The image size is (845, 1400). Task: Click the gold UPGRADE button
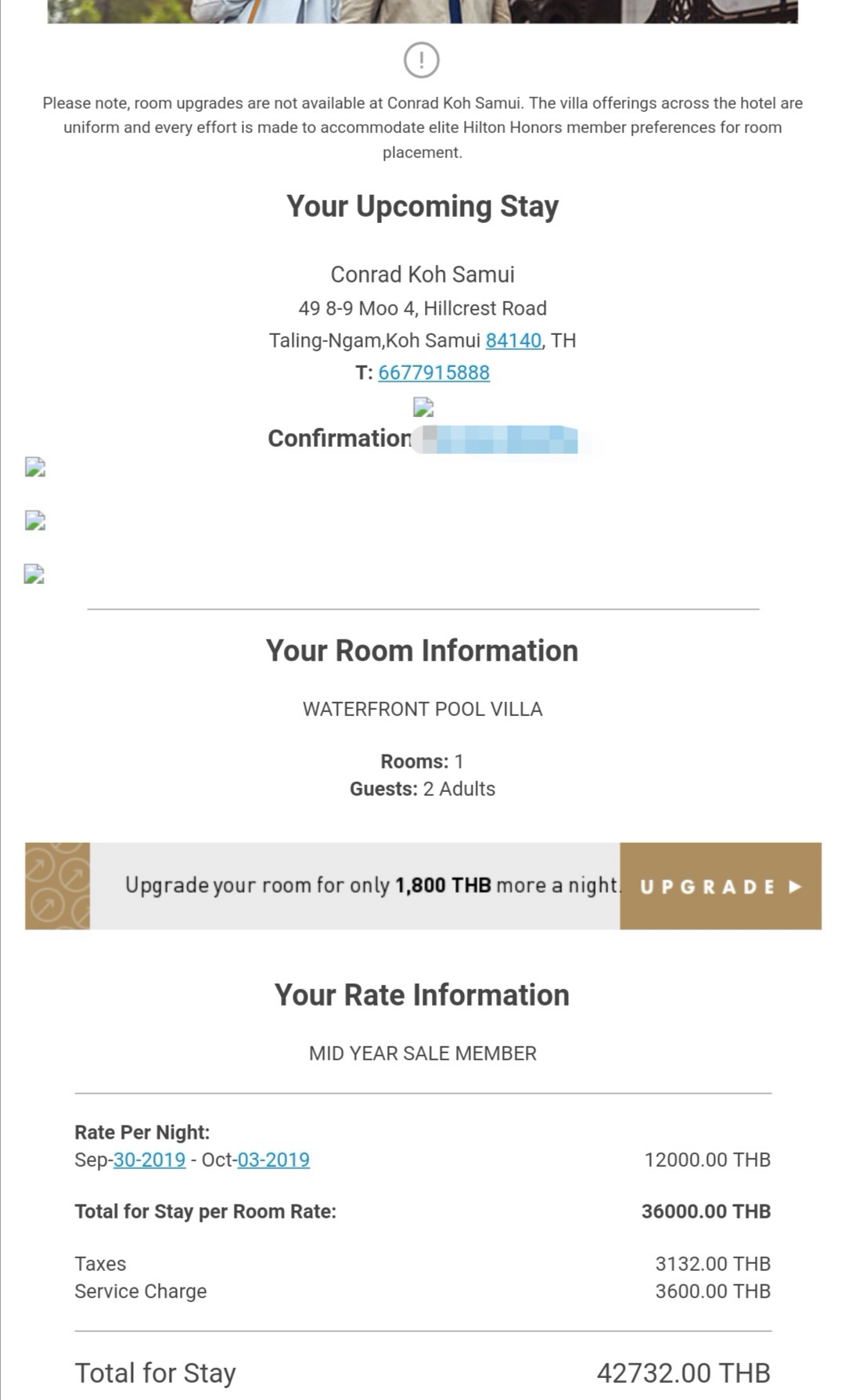[721, 886]
